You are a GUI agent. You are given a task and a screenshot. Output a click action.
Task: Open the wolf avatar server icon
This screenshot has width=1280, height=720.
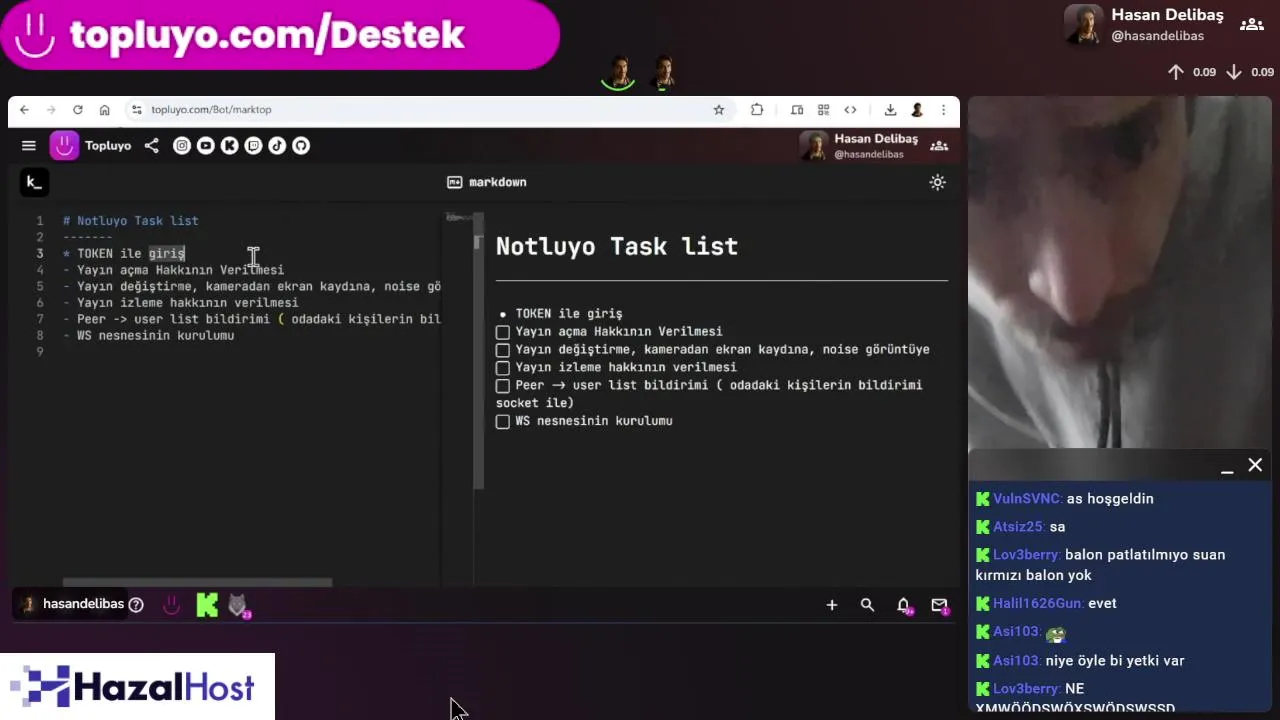(x=238, y=605)
